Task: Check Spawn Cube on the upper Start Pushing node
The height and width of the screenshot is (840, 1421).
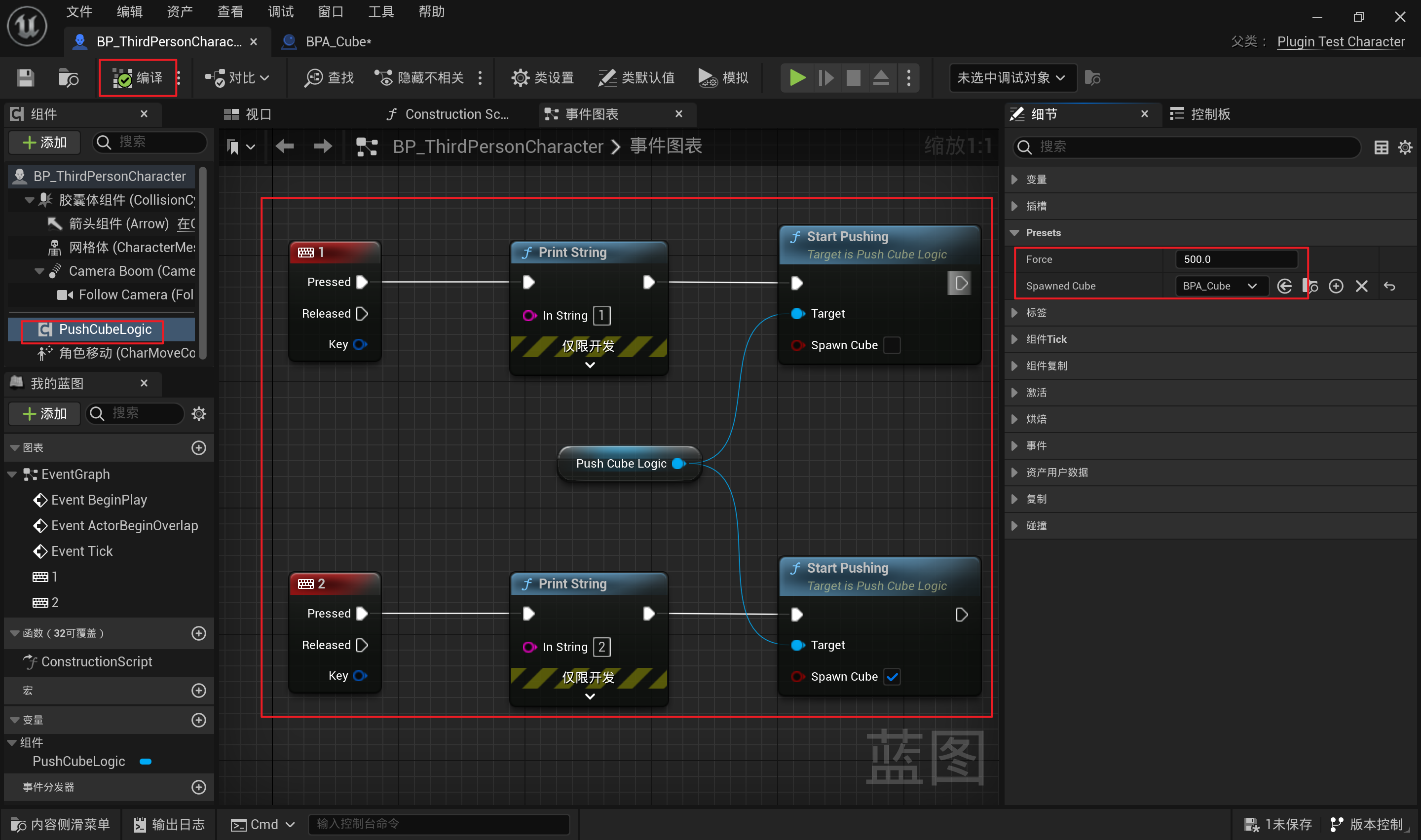Action: (892, 345)
